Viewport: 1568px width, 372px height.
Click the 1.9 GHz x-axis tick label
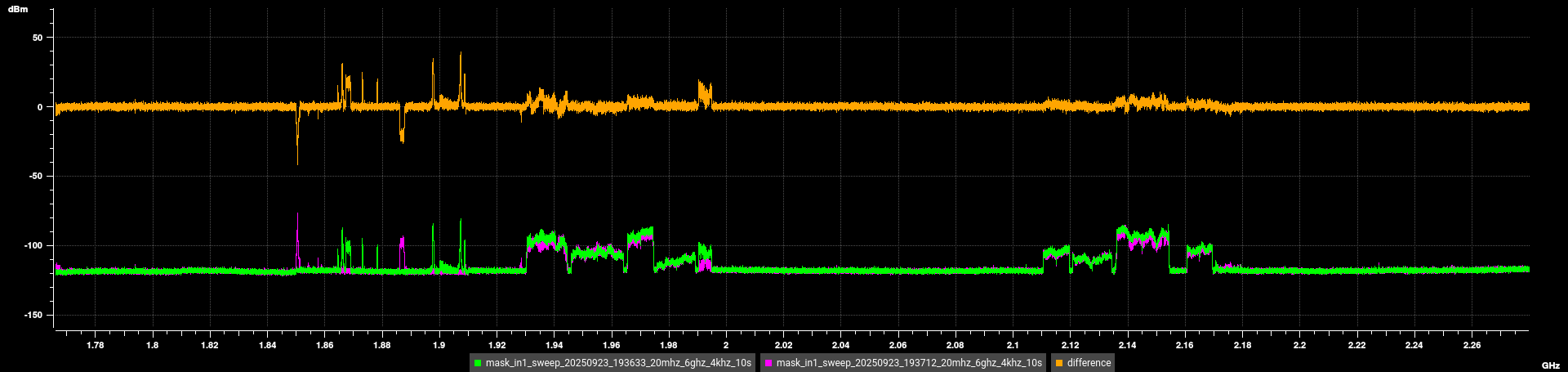(439, 345)
